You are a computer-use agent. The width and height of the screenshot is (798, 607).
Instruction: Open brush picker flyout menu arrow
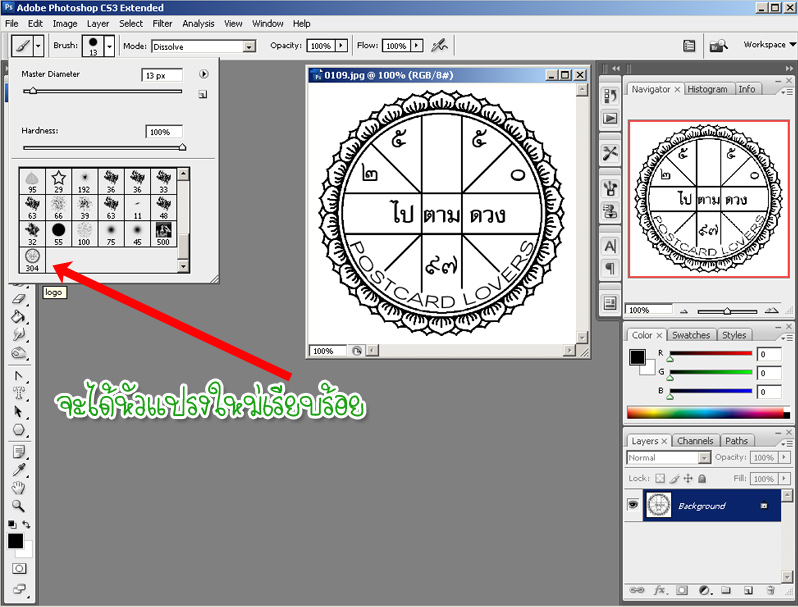coord(204,74)
